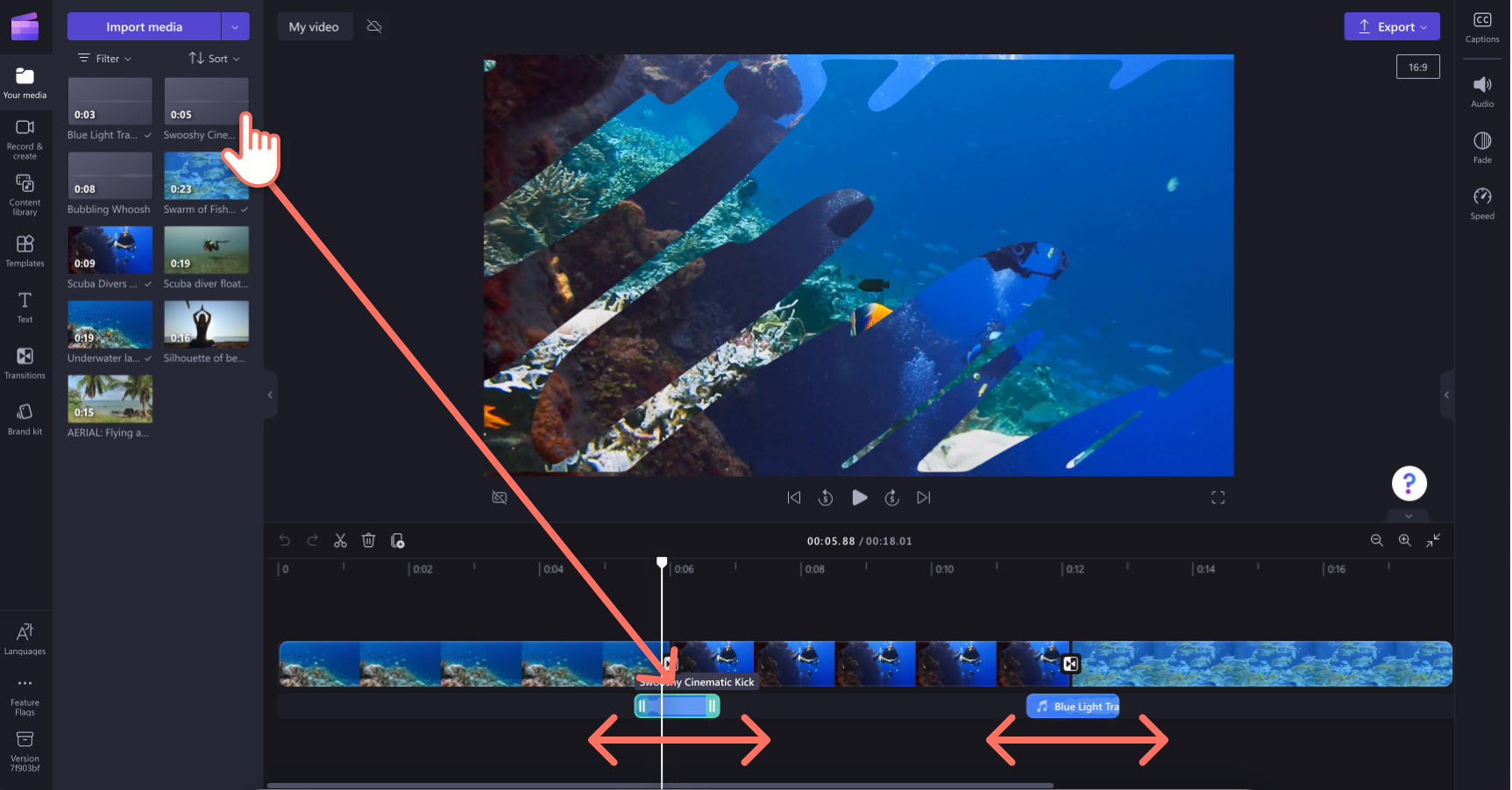
Task: Expand Import media dropdown arrow
Action: (x=235, y=26)
